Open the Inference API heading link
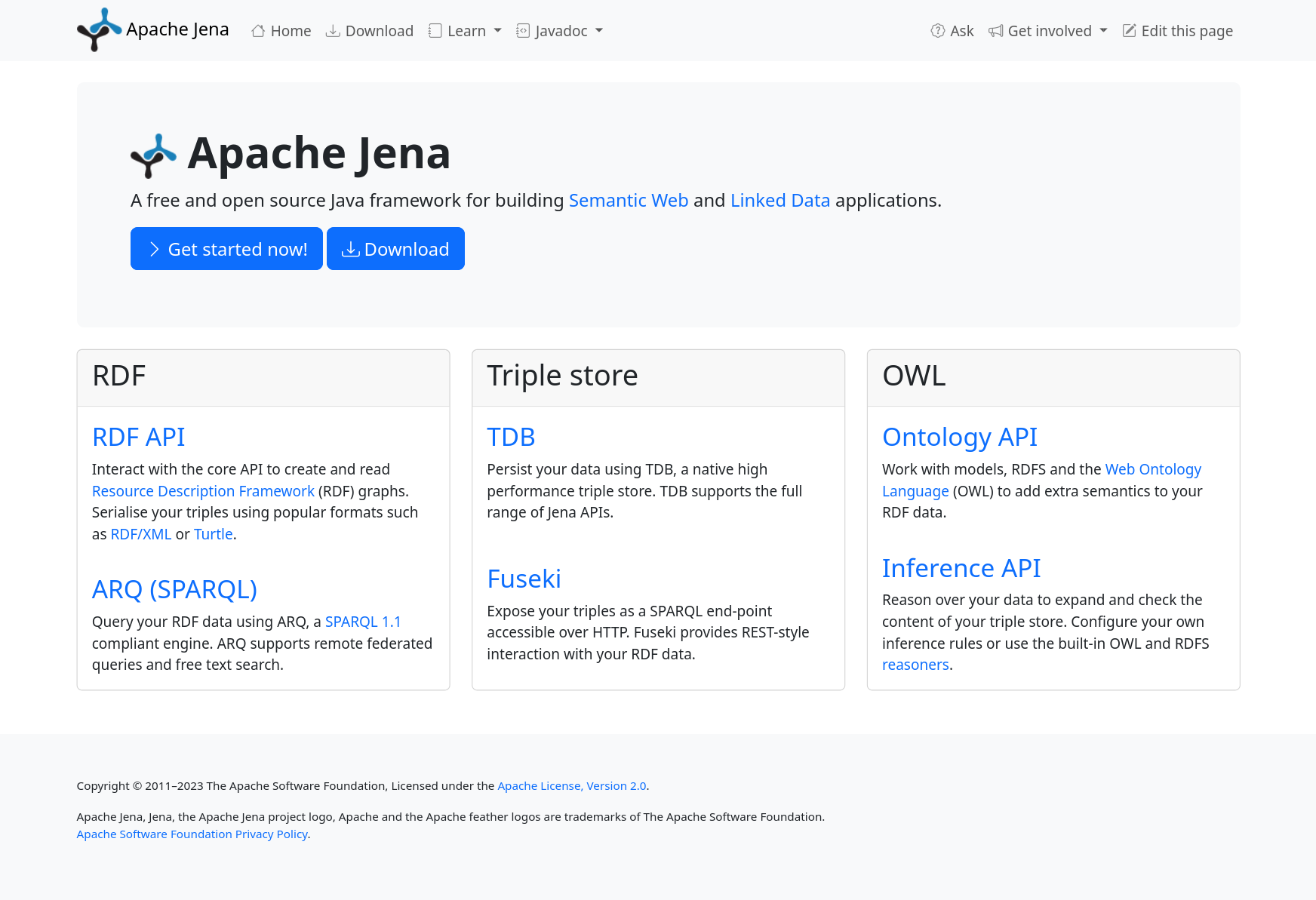Viewport: 1316px width, 900px height. [961, 568]
